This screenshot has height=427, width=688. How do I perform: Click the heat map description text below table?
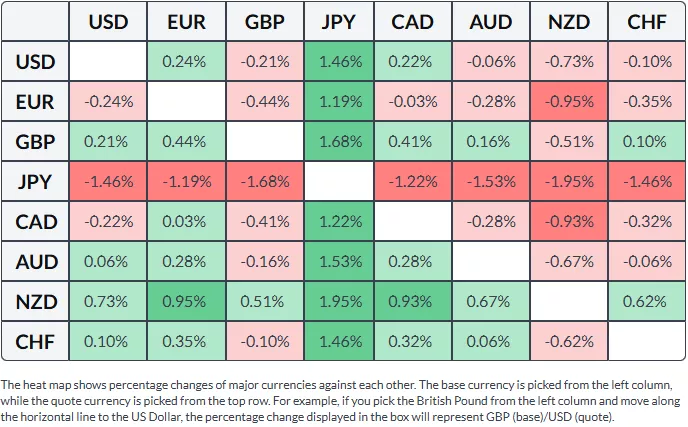pyautogui.click(x=340, y=400)
